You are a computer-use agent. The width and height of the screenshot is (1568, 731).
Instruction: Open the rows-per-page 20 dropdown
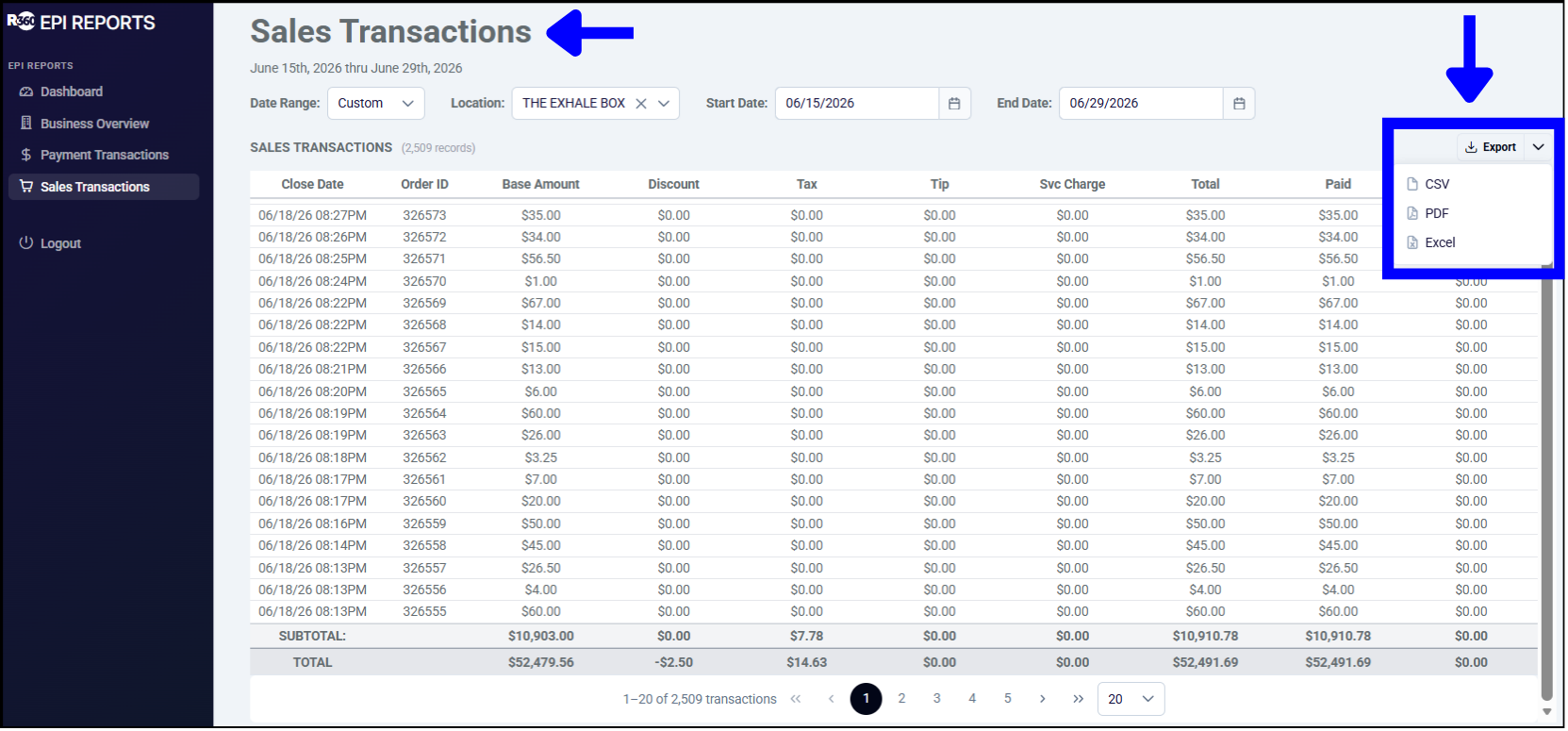(x=1131, y=699)
